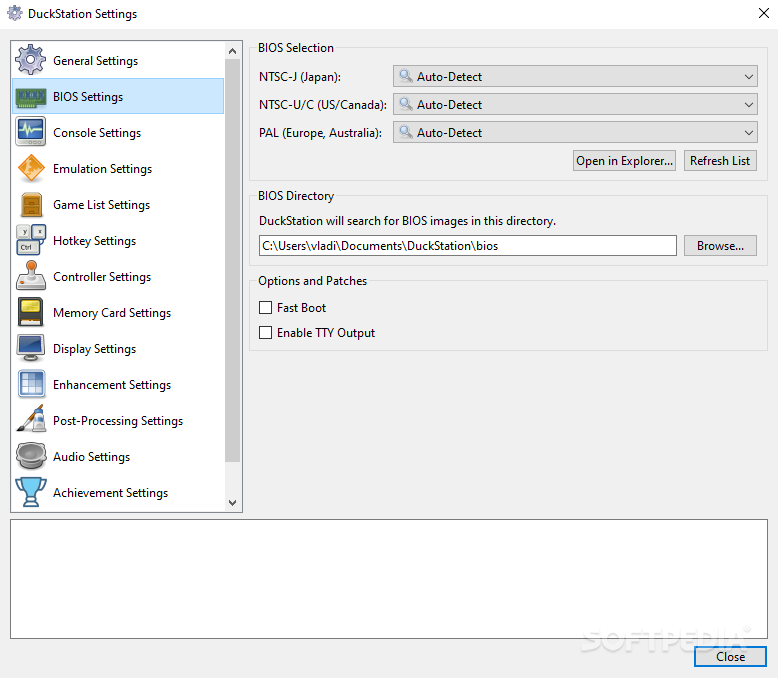Click the settings list scroll down arrow

click(x=232, y=503)
